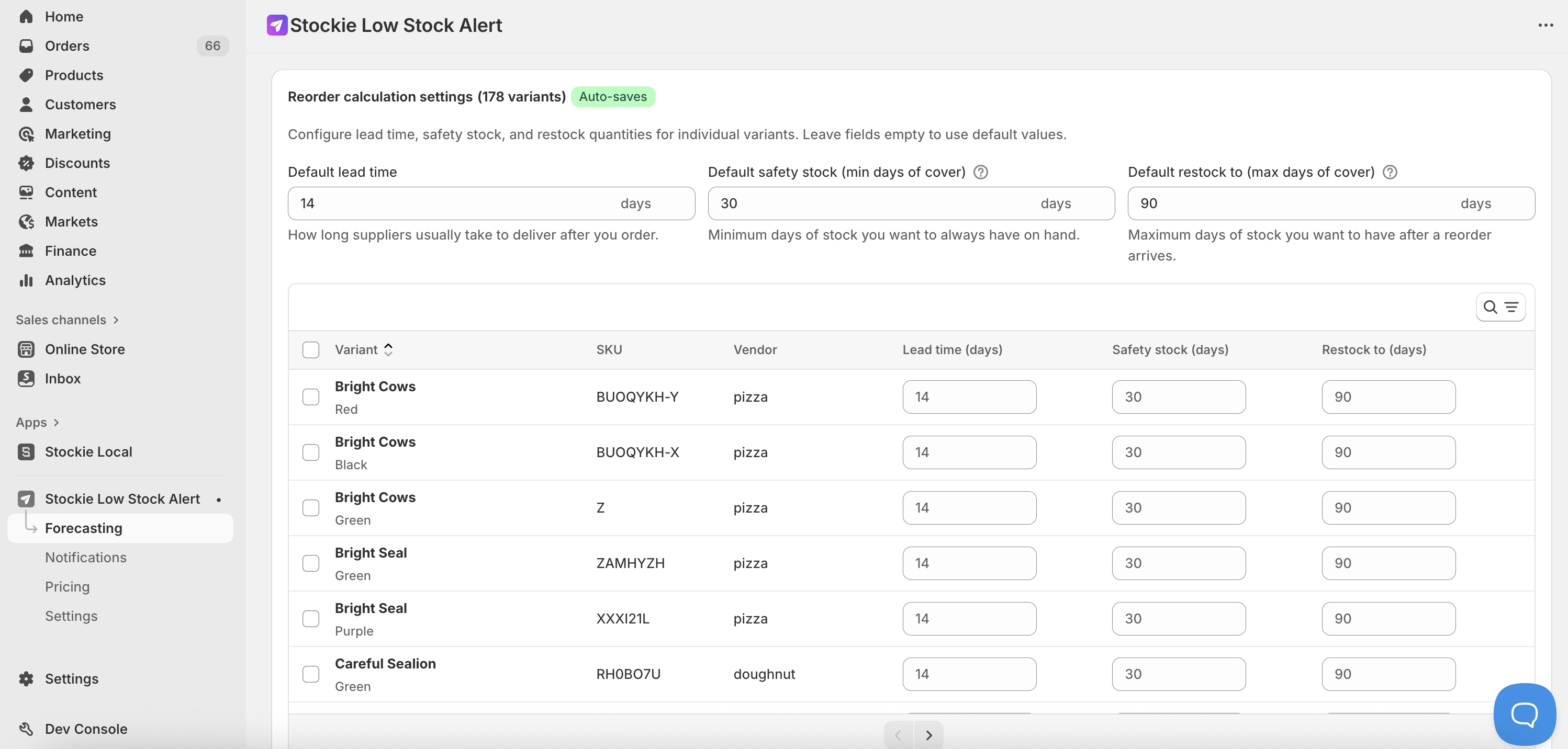Click the Analytics bar chart icon
This screenshot has height=749, width=1568.
pos(26,280)
